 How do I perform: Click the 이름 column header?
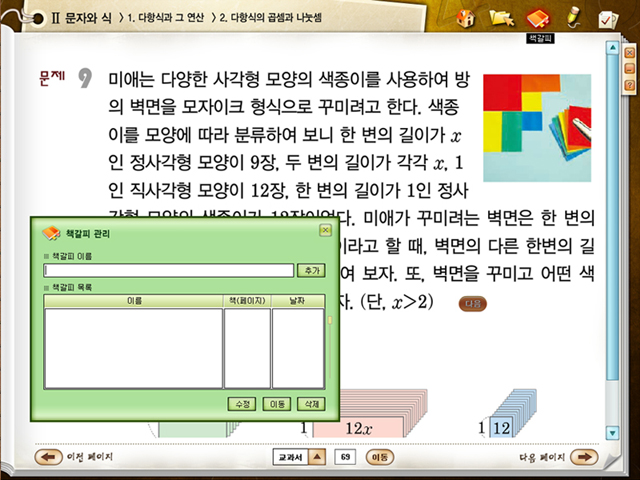point(133,300)
